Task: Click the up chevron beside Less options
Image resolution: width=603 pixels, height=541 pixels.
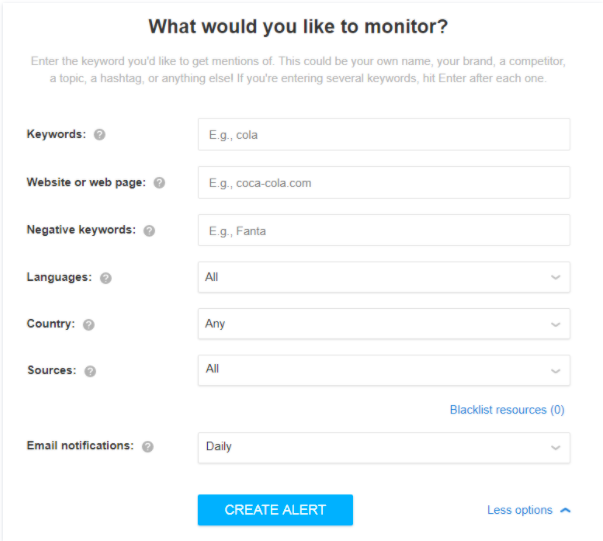Action: (x=566, y=510)
